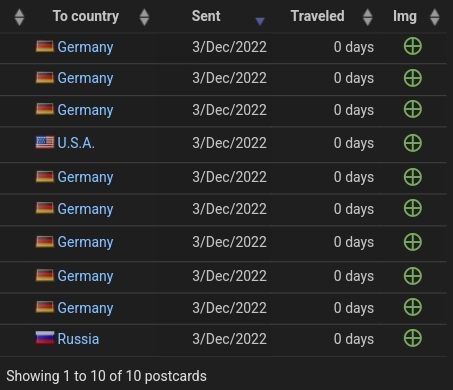
Task: Open image icon for first Germany row
Action: click(413, 46)
